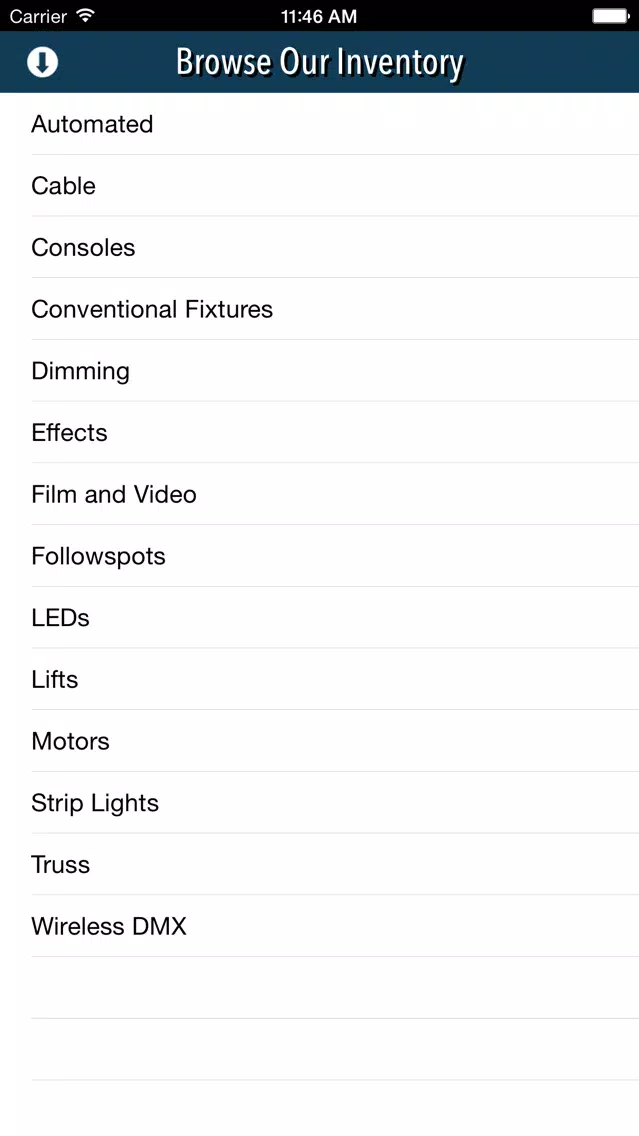
Task: Tap the Browse Our Inventory title
Action: point(320,62)
